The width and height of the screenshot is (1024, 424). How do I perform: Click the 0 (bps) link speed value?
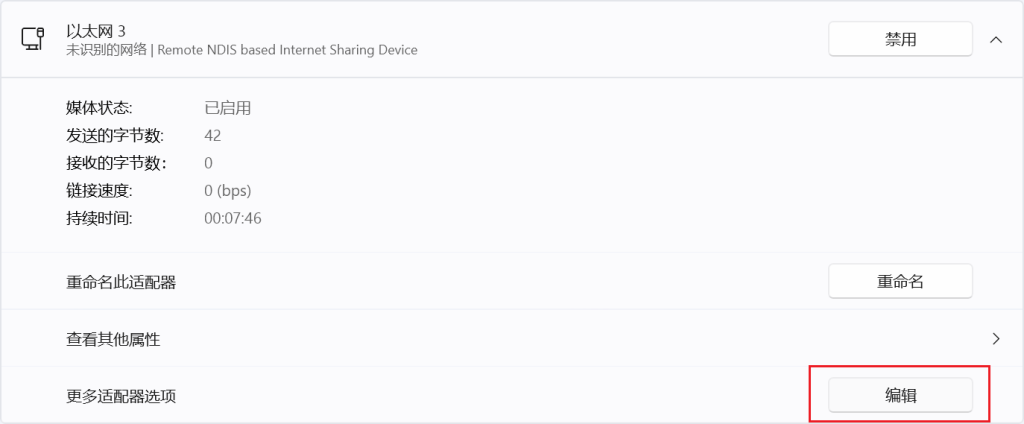[x=227, y=190]
